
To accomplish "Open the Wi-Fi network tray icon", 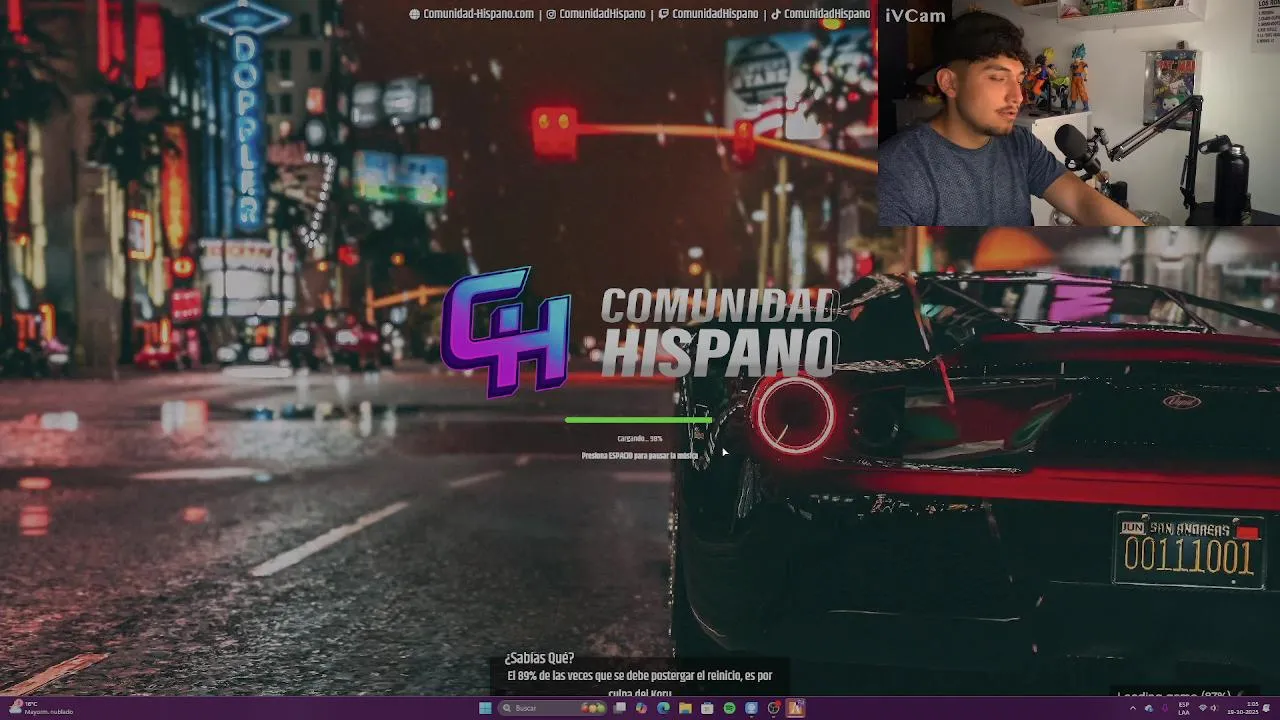I will pyautogui.click(x=1202, y=708).
